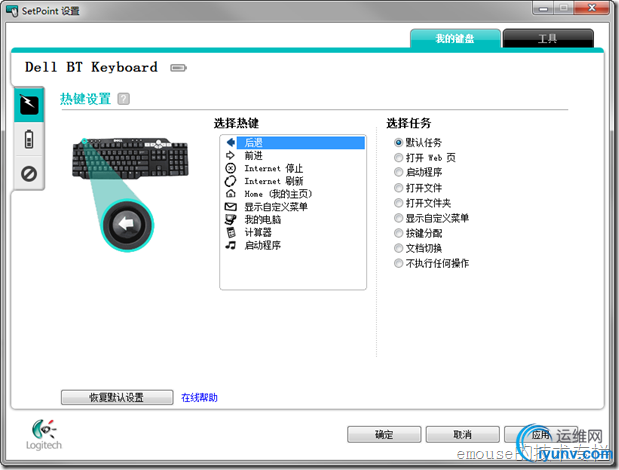
Task: Select the 文档切换 radio button
Action: (x=398, y=248)
